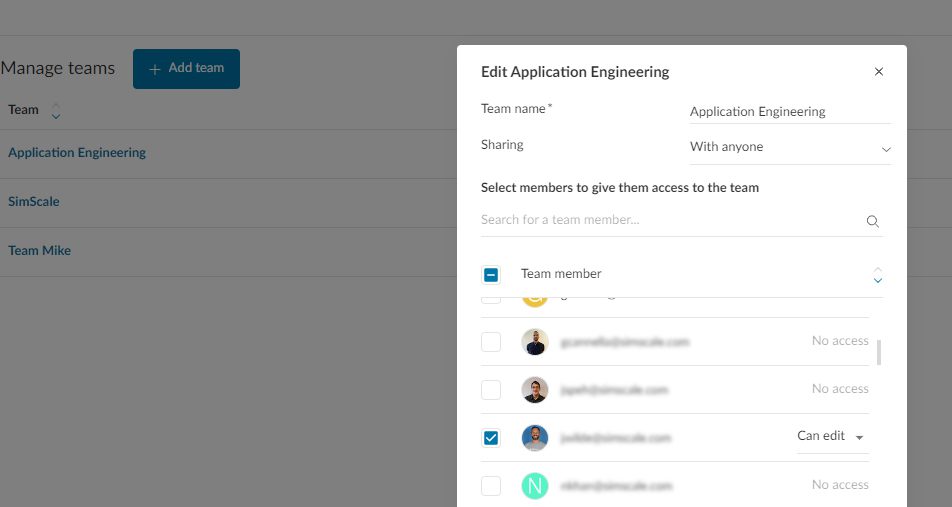Open the Application Engineering team link
The height and width of the screenshot is (507, 952).
pyautogui.click(x=77, y=152)
